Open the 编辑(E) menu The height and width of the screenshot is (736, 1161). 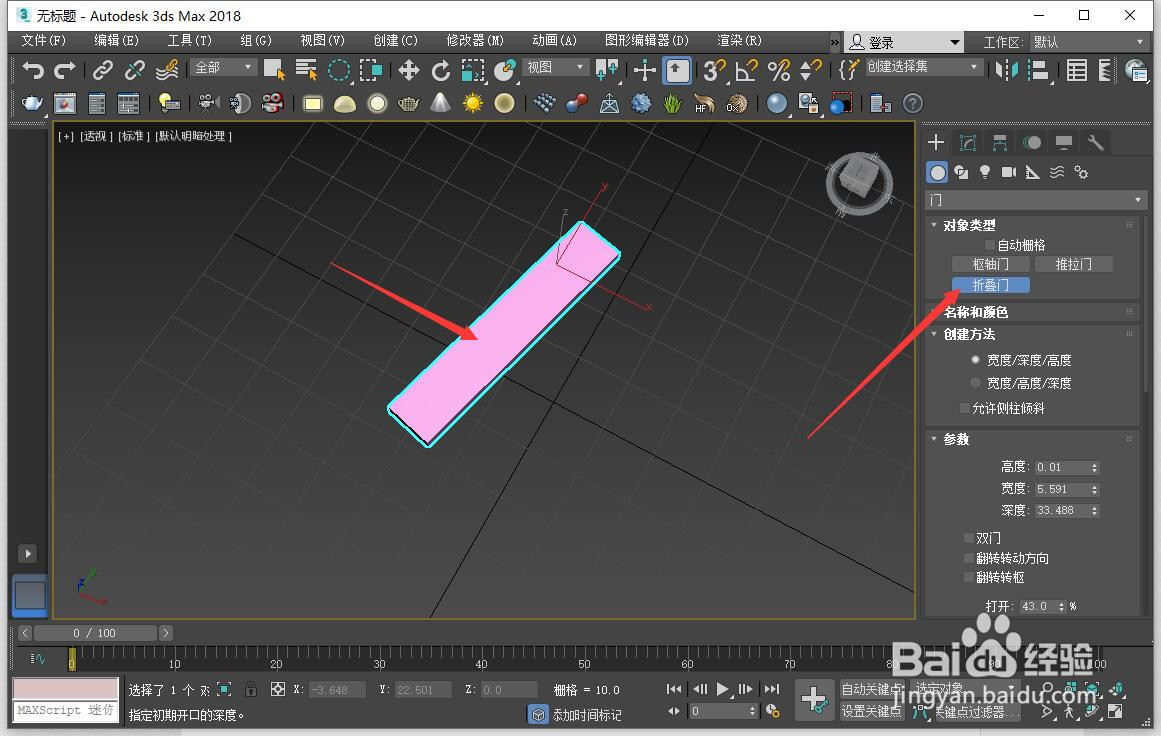pyautogui.click(x=116, y=41)
